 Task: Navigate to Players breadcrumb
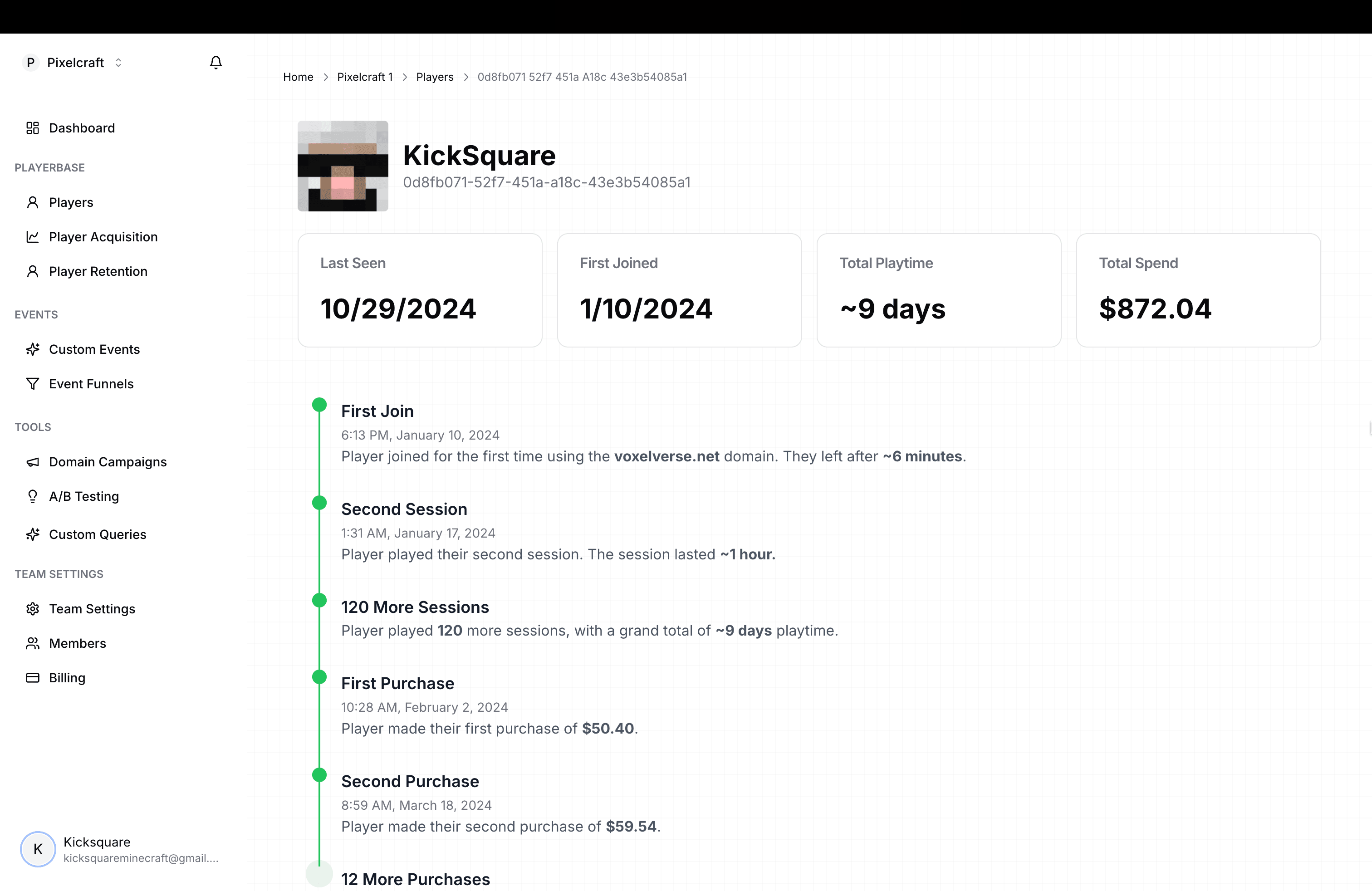(x=435, y=77)
